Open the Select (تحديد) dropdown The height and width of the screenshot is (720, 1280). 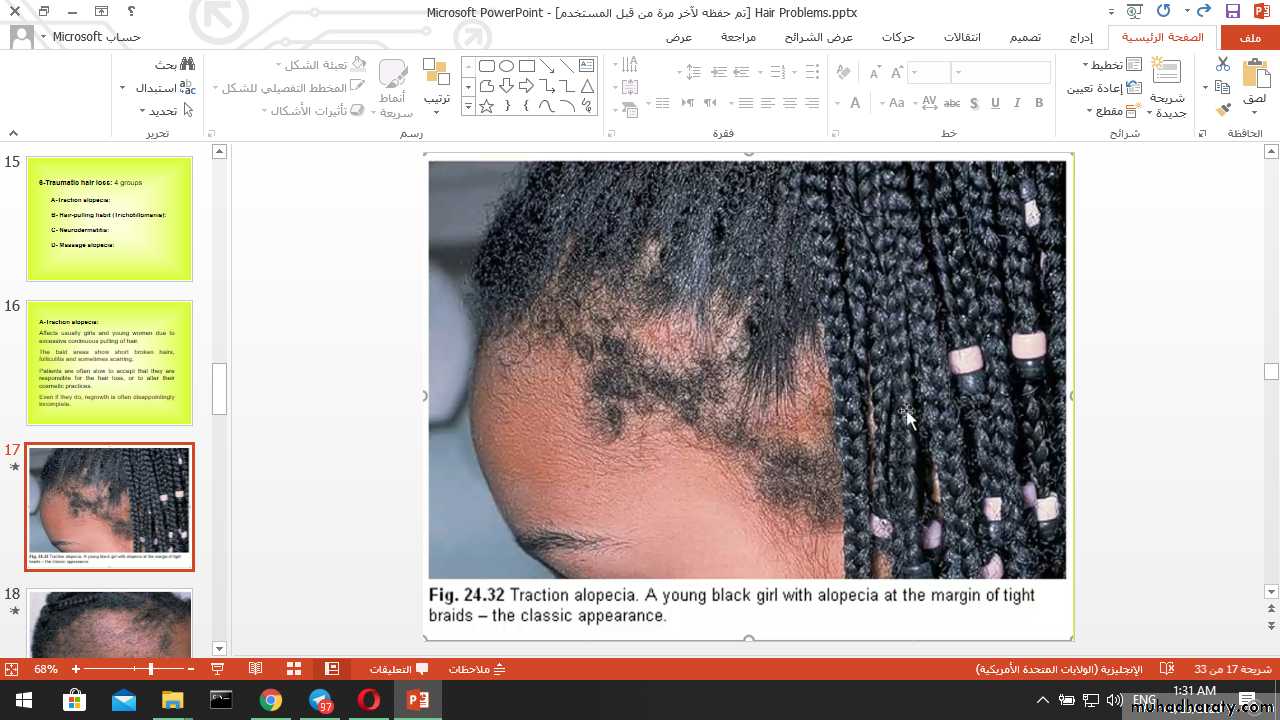coord(165,111)
